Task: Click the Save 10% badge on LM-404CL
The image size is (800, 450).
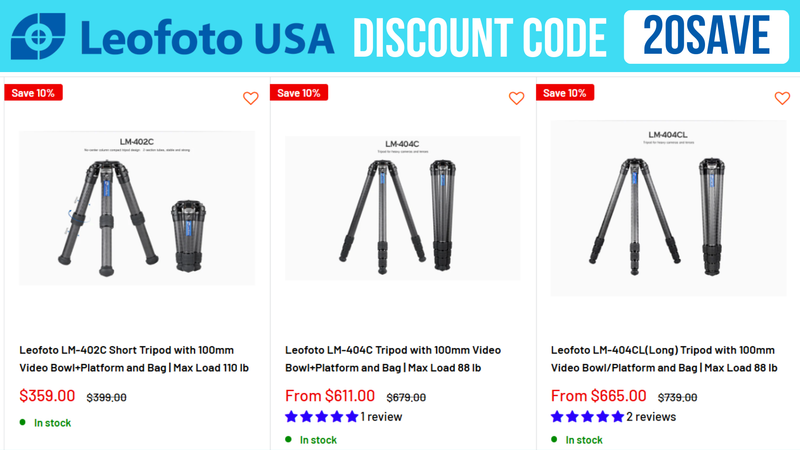Action: pyautogui.click(x=565, y=93)
